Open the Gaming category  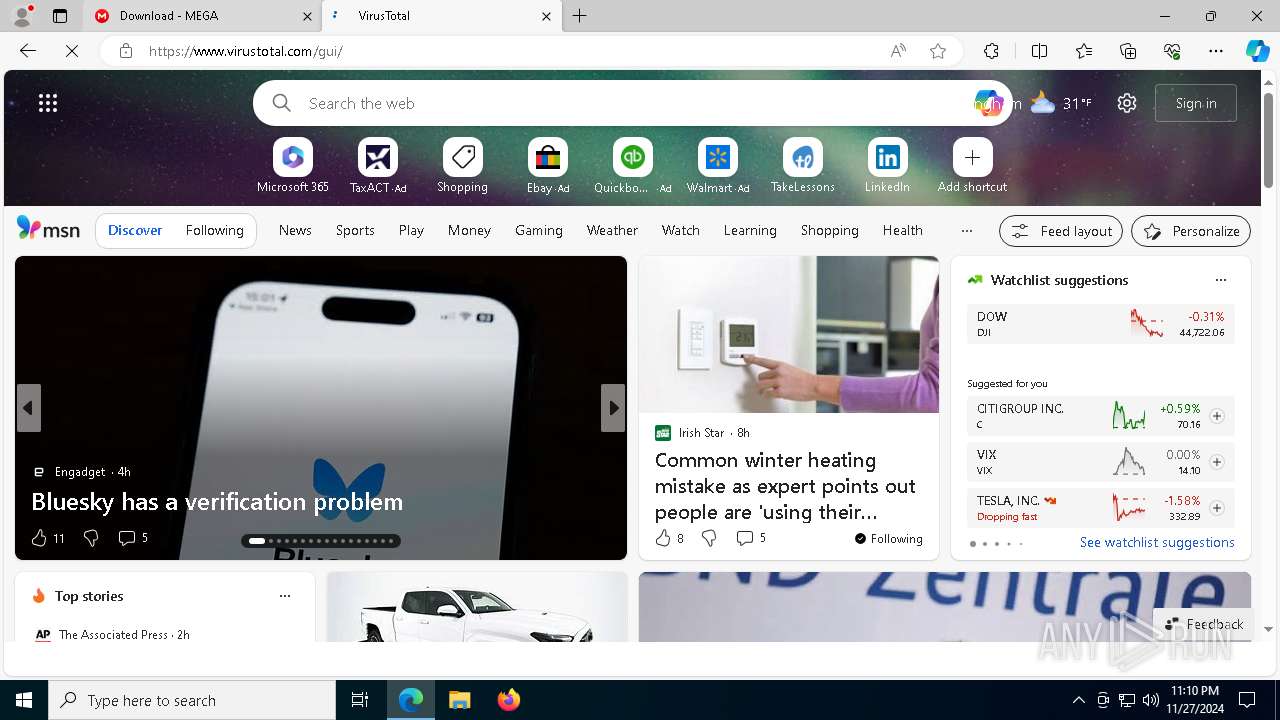pyautogui.click(x=539, y=230)
